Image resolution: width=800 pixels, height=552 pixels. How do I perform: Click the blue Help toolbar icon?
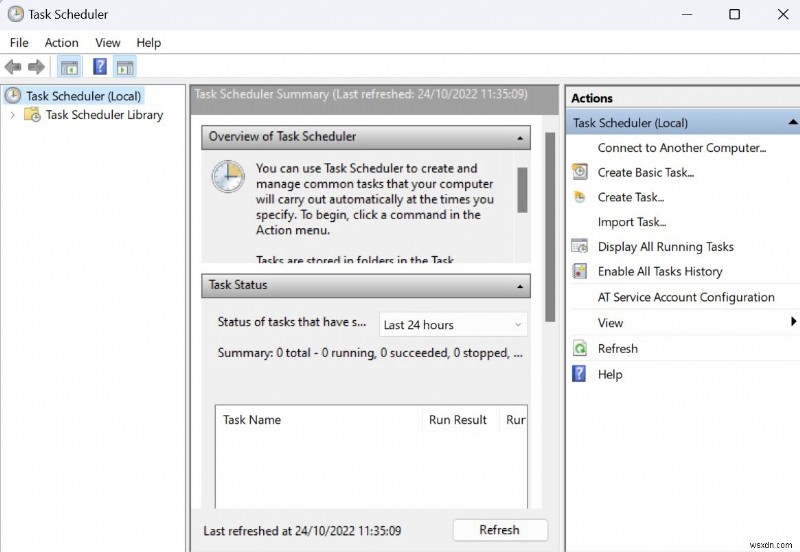click(100, 66)
